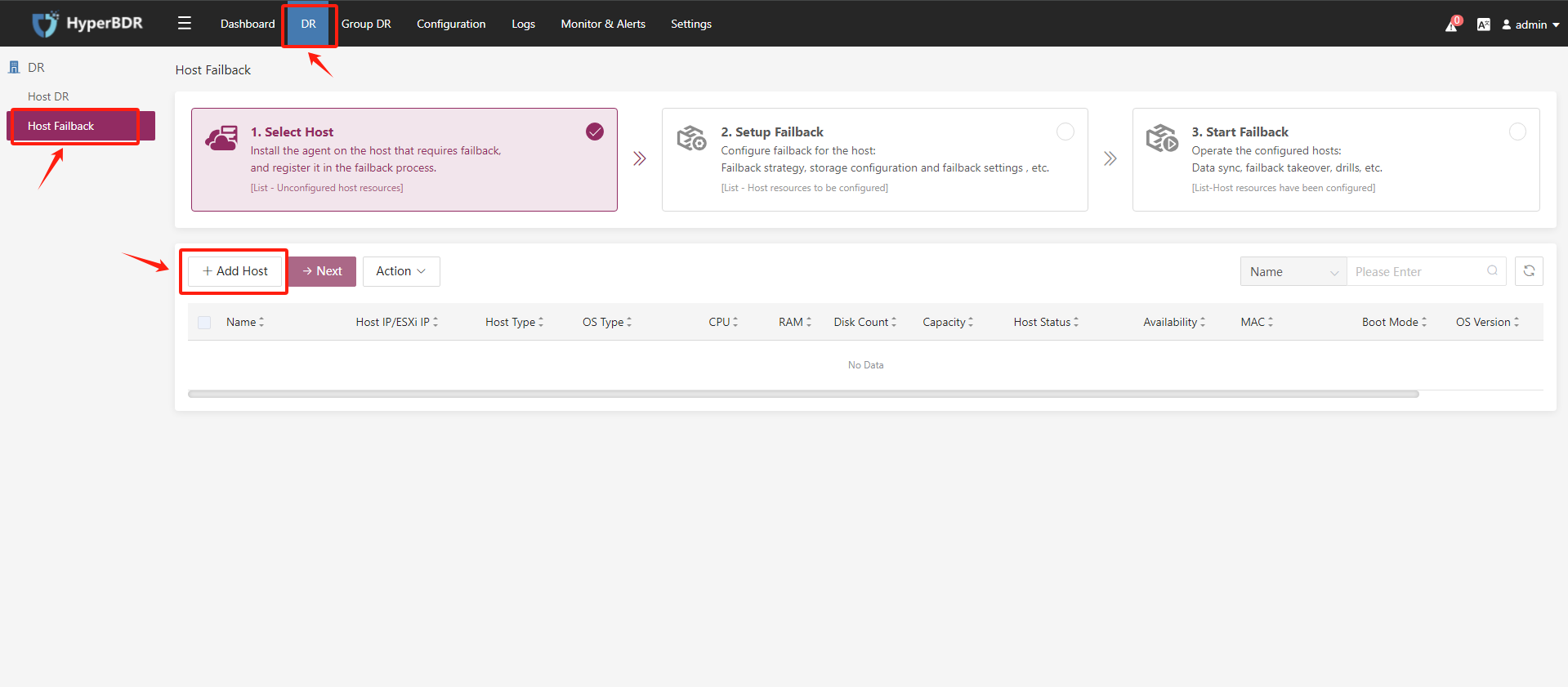Sort by MAC column arrows
Screen dimensions: 1568x687
tap(1271, 322)
